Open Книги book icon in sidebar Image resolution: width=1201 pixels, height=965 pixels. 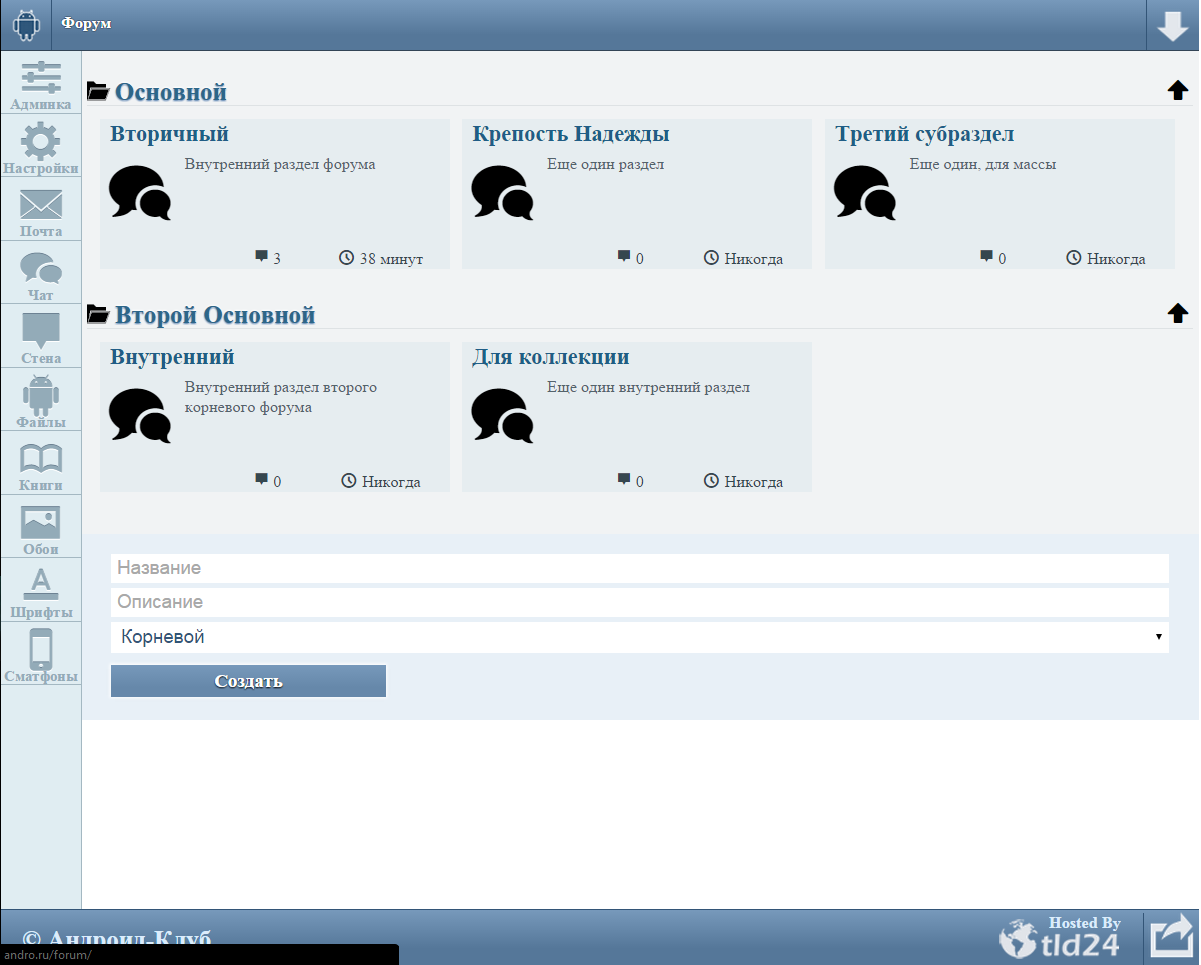pyautogui.click(x=41, y=459)
